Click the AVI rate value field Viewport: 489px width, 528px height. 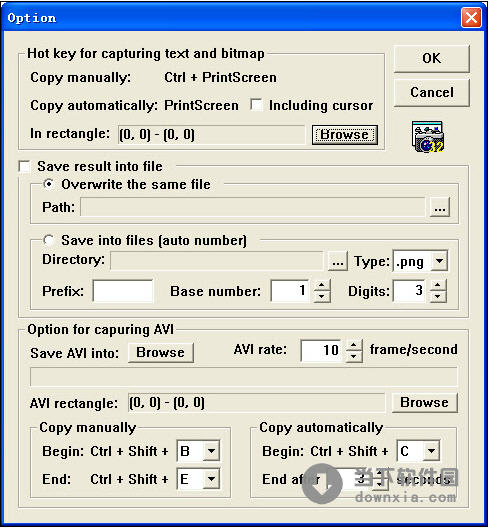[x=322, y=351]
